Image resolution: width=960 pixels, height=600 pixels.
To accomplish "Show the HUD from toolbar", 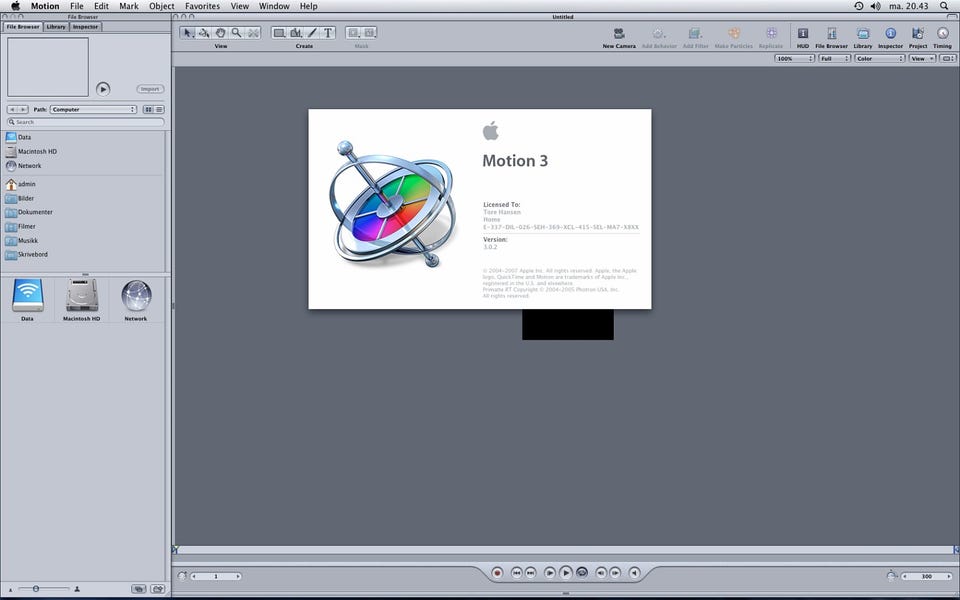I will [x=803, y=34].
